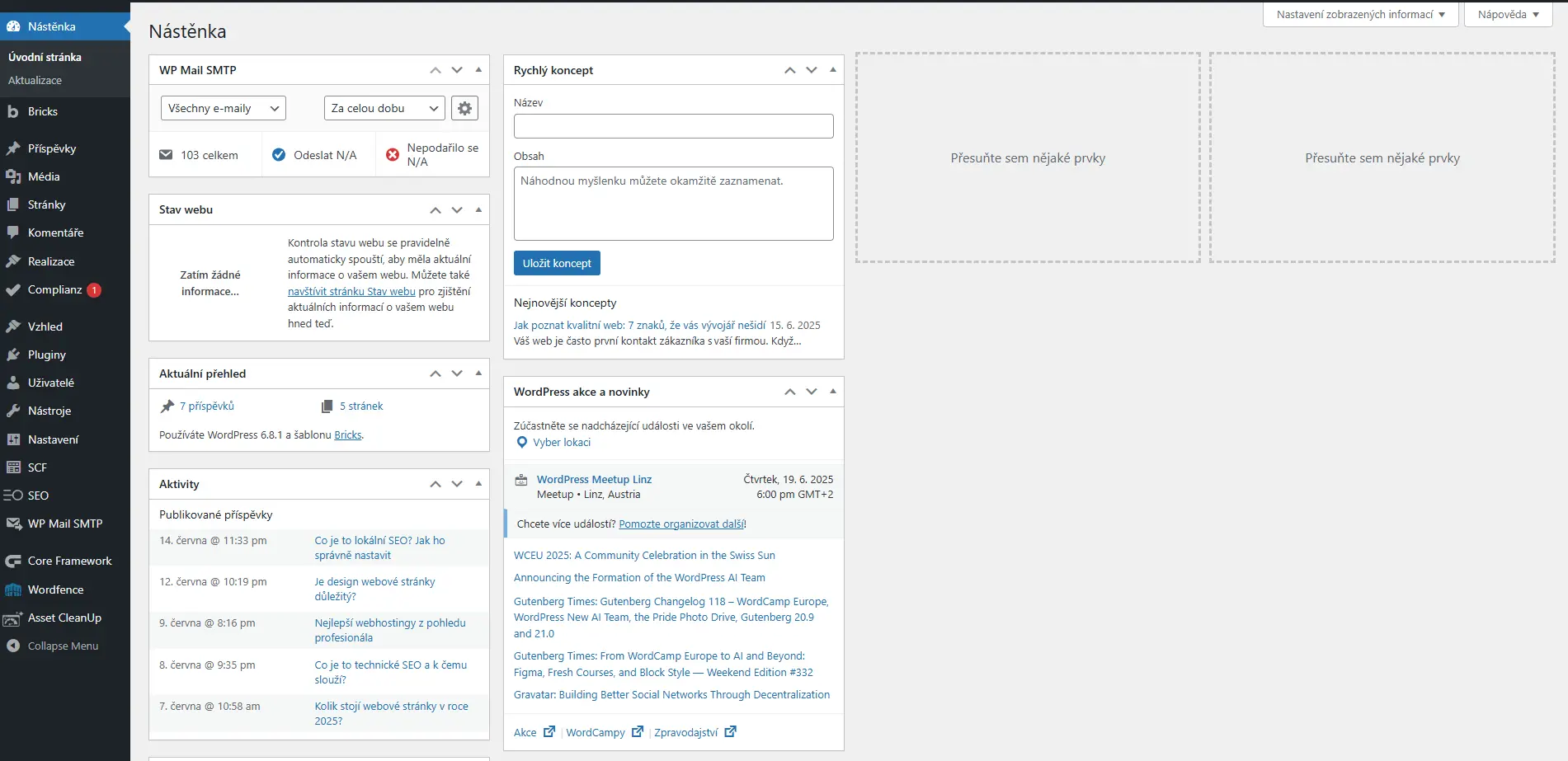The height and width of the screenshot is (761, 1568).
Task: Collapse the Aktuální přehled widget triangle
Action: point(478,373)
